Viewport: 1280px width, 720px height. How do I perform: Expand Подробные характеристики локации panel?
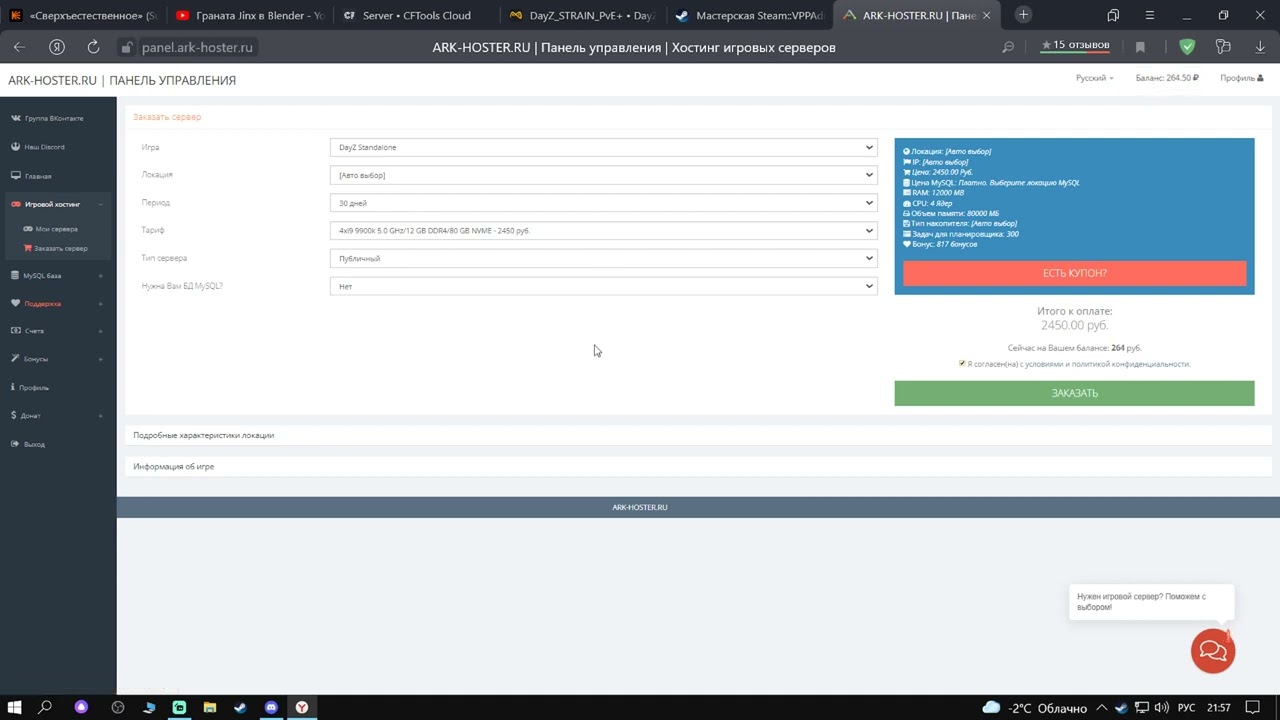pos(203,435)
